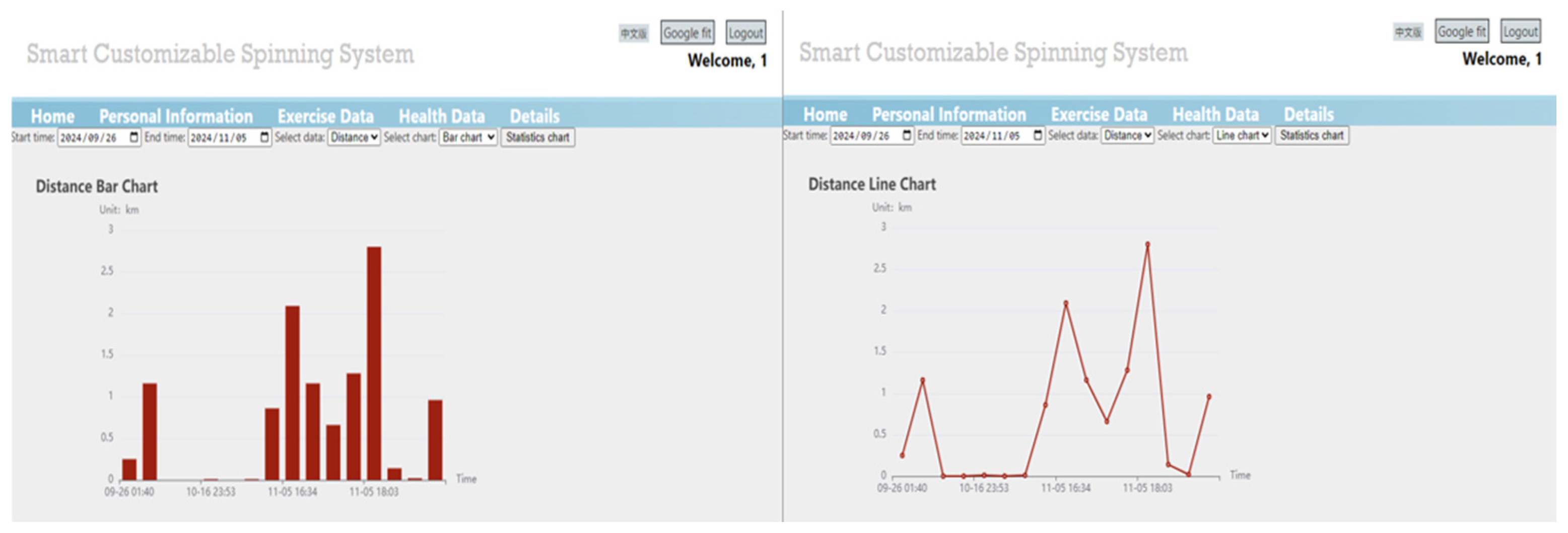
Task: Click Logout button on line chart page
Action: point(1520,32)
